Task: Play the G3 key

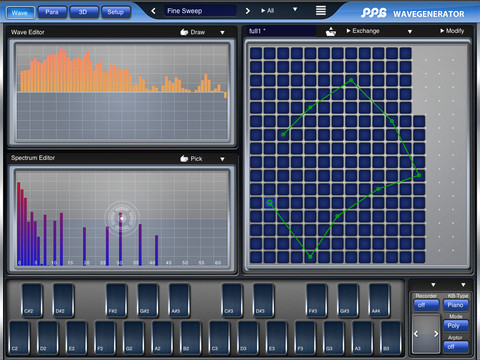Action: pos(334,337)
